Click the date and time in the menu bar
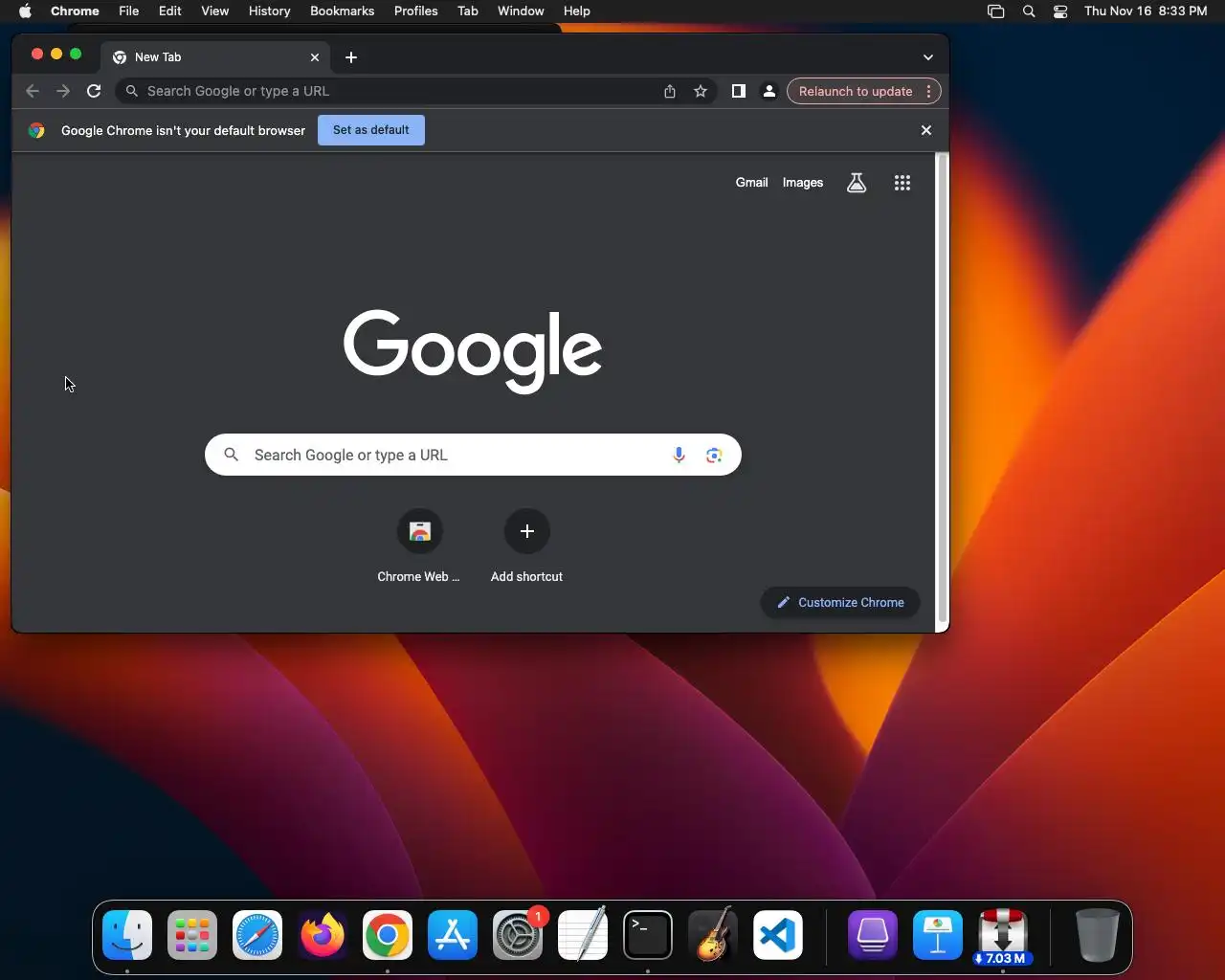Image resolution: width=1225 pixels, height=980 pixels. tap(1146, 11)
